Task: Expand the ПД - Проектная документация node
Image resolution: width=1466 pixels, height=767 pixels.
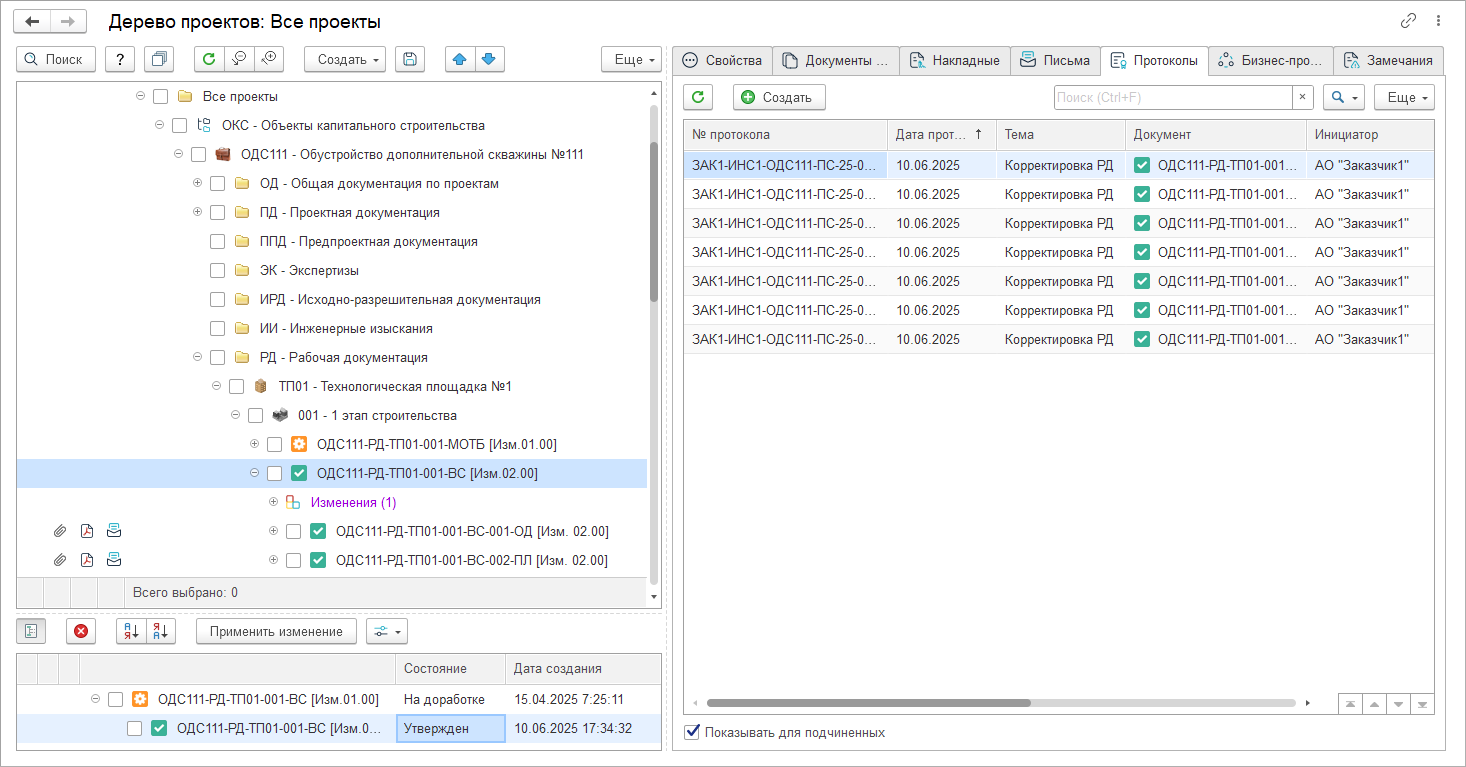Action: pyautogui.click(x=197, y=212)
